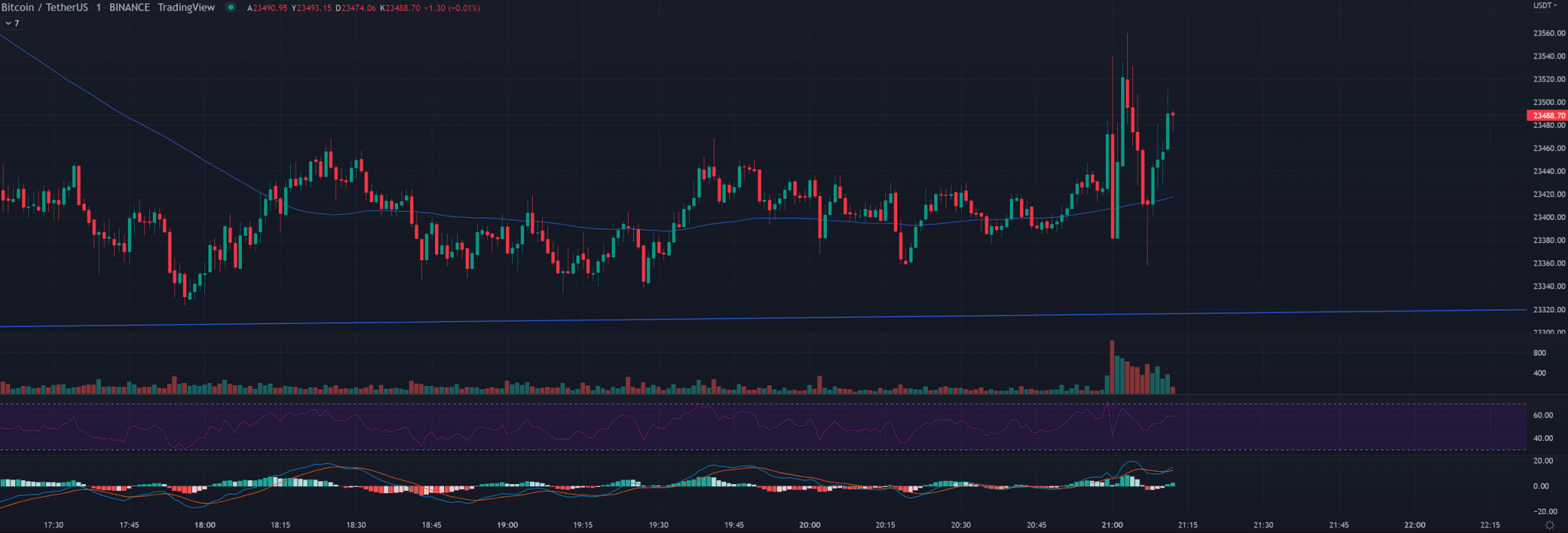Image resolution: width=1568 pixels, height=533 pixels.
Task: Click the green market status dot
Action: coord(230,8)
